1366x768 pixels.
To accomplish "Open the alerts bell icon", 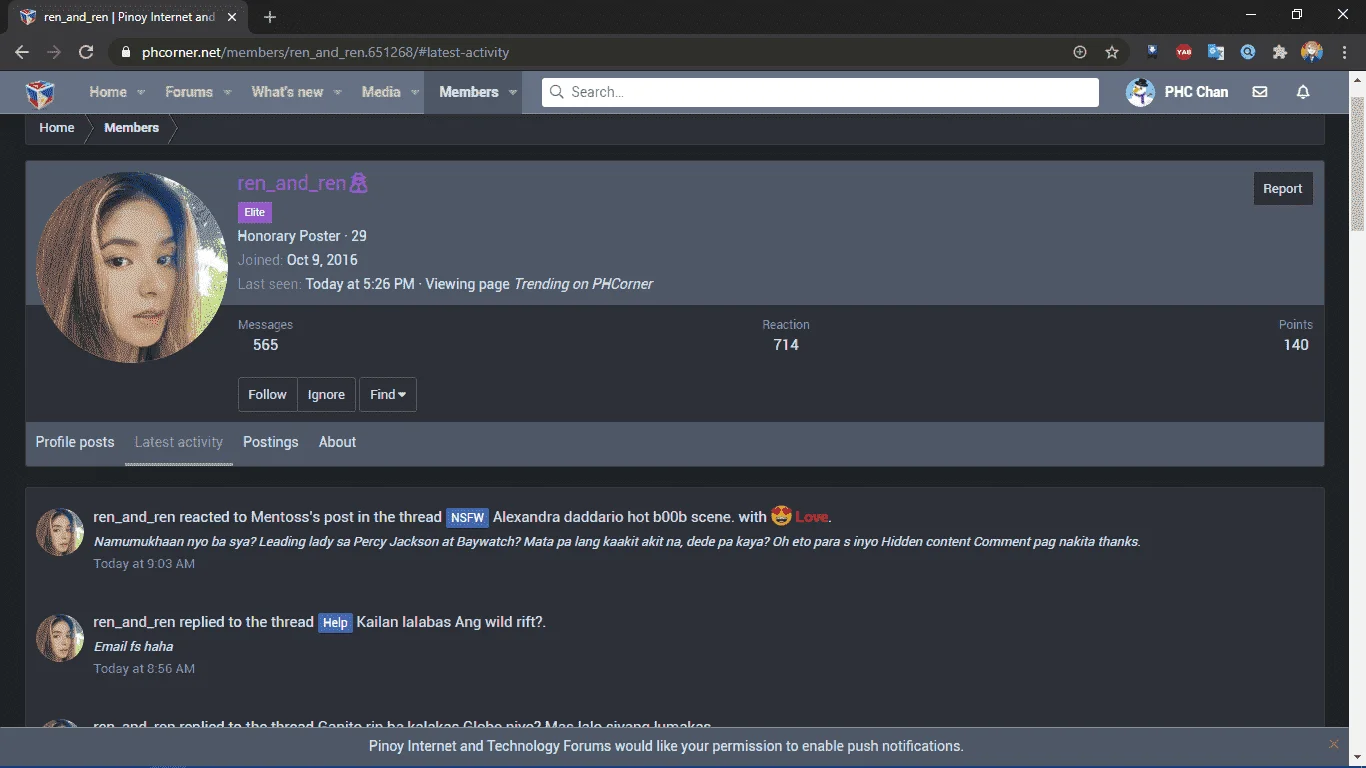I will tap(1303, 92).
